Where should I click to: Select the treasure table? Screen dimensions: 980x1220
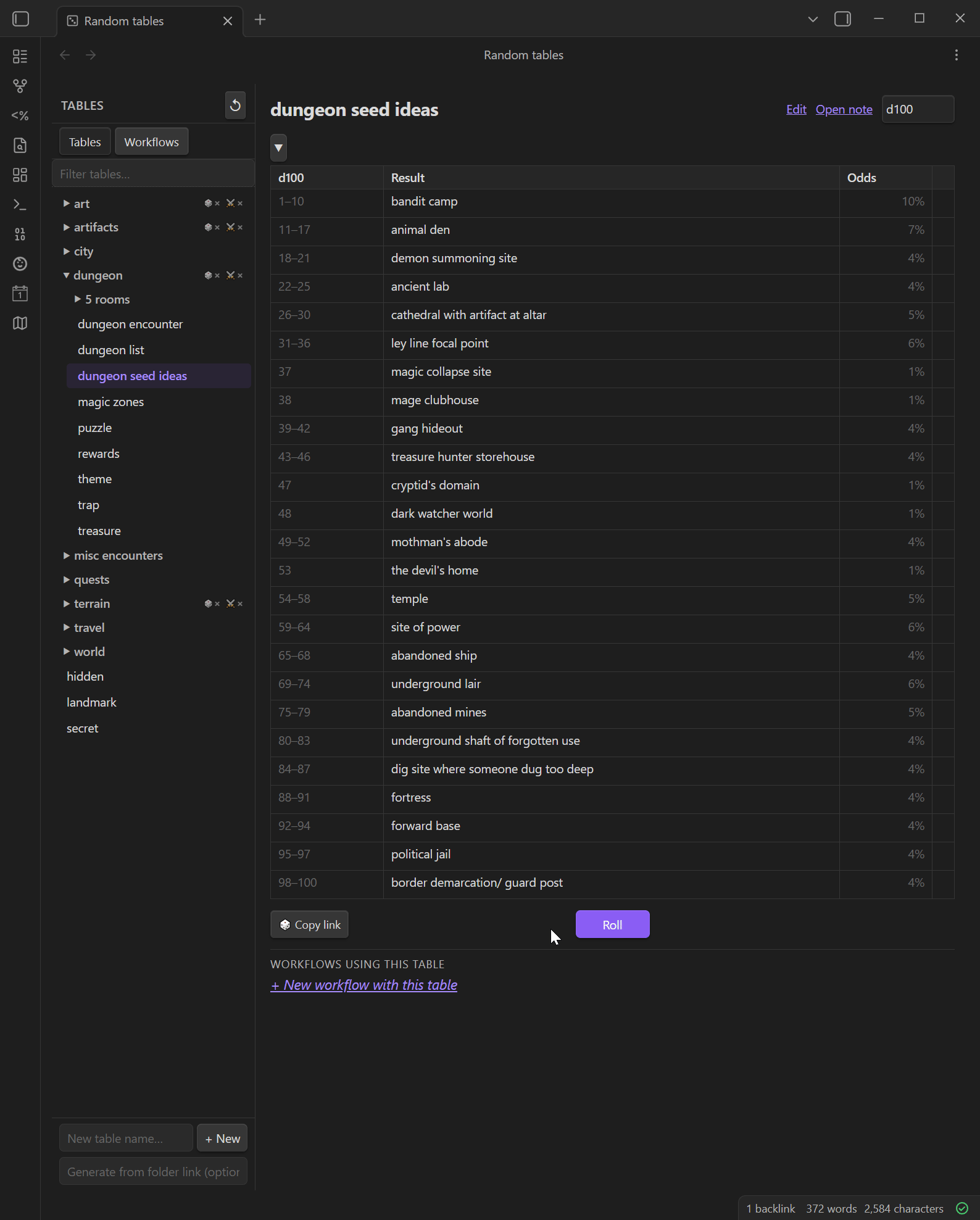[159, 531]
